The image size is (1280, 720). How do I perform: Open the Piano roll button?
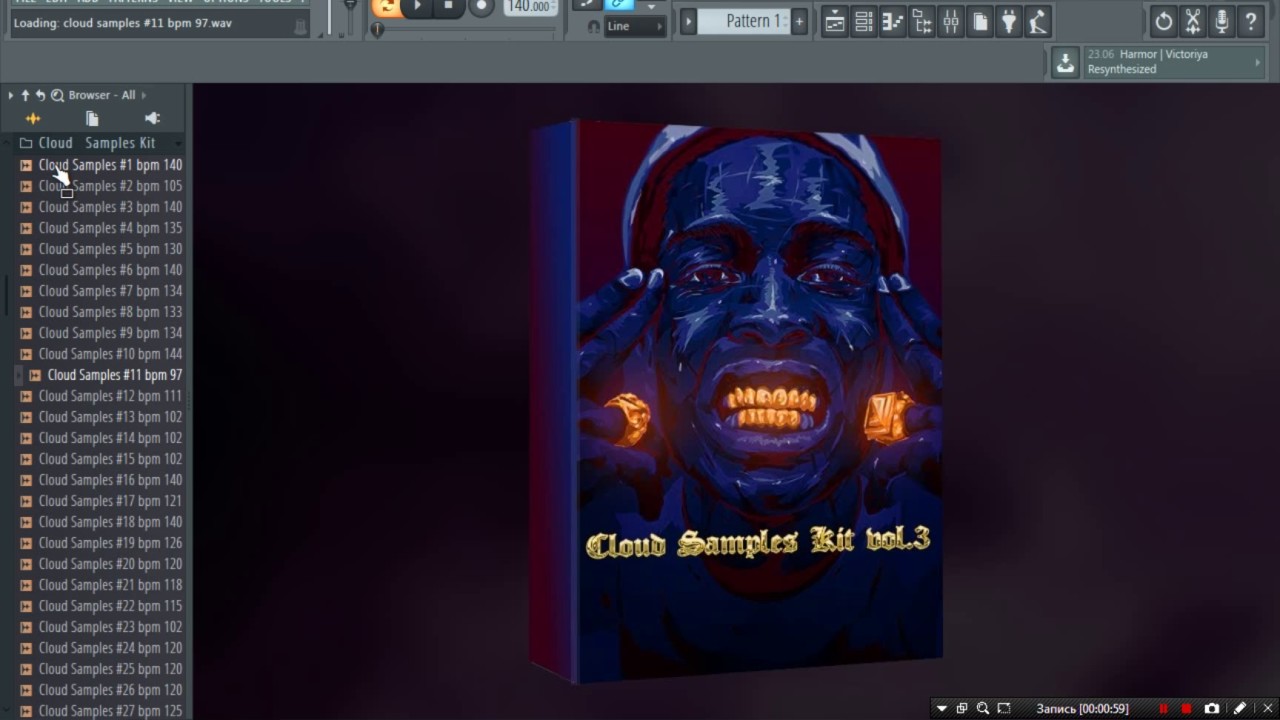point(893,21)
